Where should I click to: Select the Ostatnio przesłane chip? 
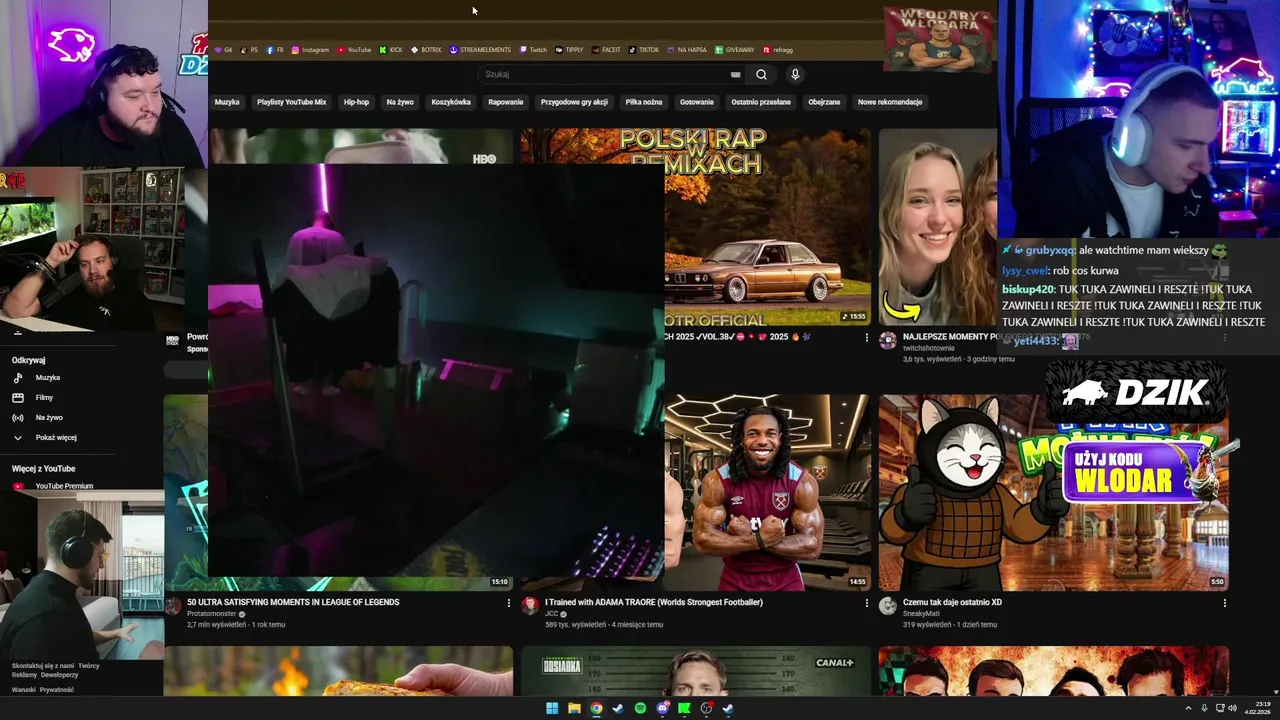(761, 102)
